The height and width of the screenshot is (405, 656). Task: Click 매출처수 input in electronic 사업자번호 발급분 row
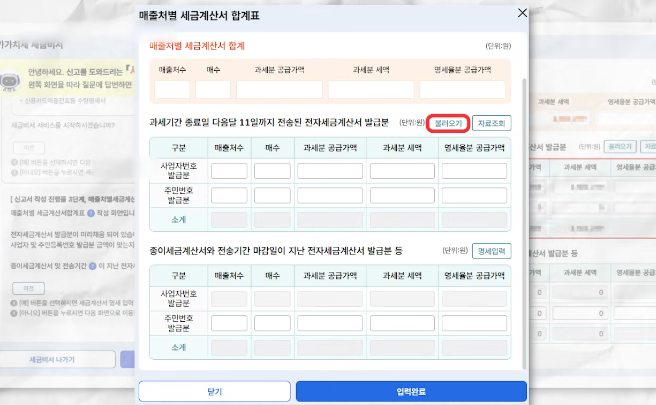(x=229, y=171)
